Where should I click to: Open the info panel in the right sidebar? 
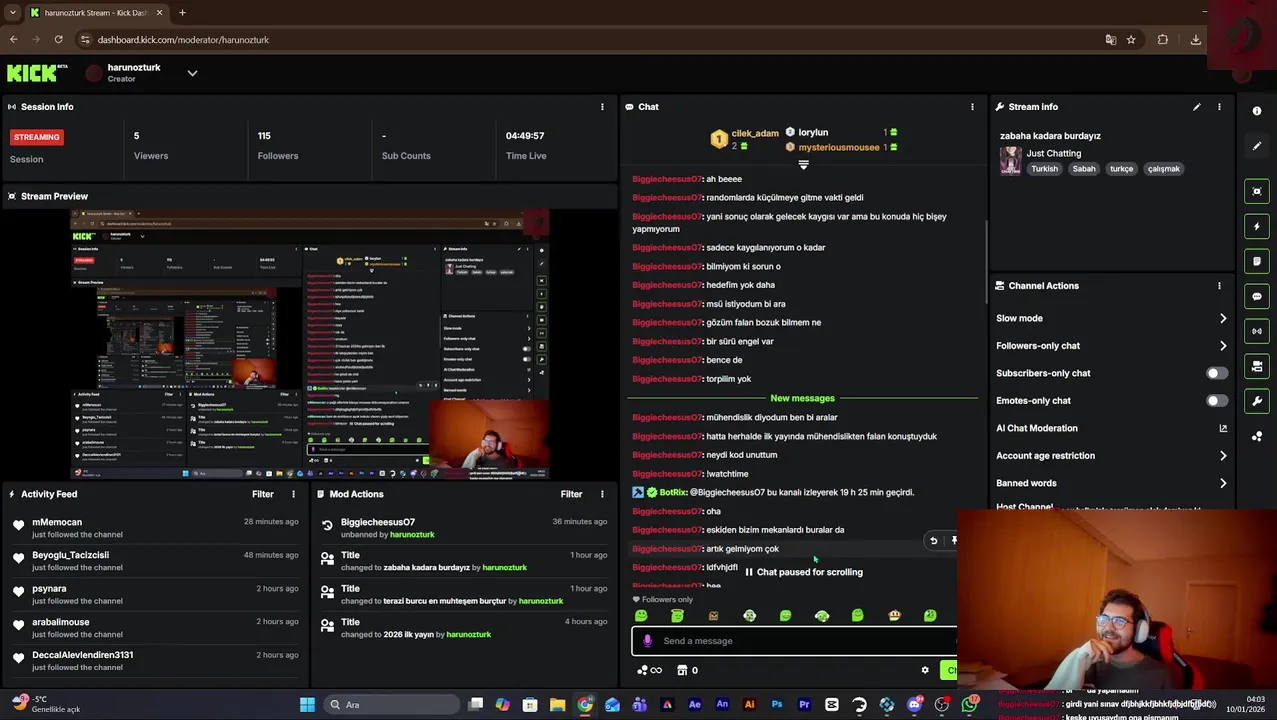point(1257,111)
